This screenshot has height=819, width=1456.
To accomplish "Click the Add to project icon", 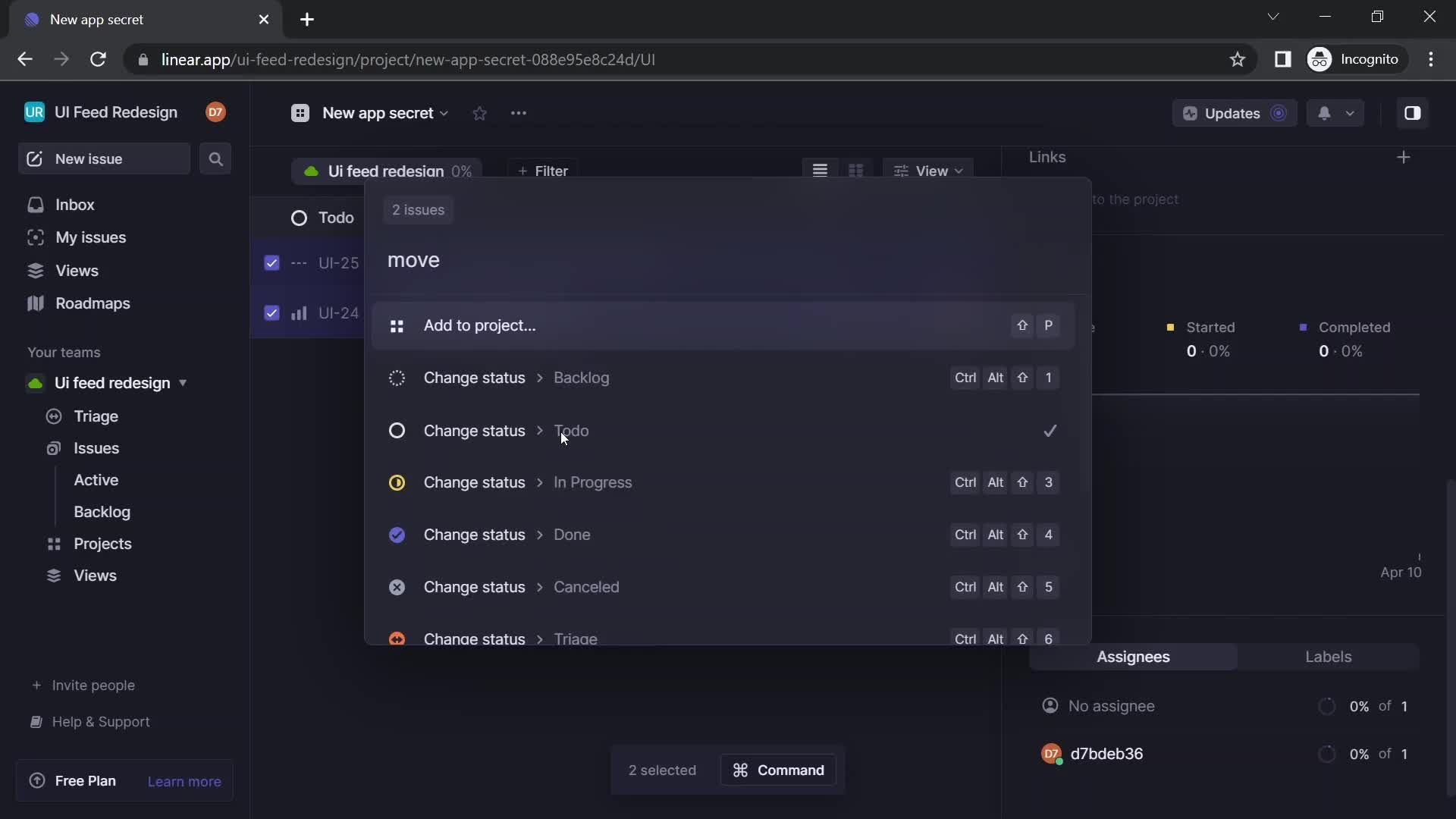I will coord(397,326).
